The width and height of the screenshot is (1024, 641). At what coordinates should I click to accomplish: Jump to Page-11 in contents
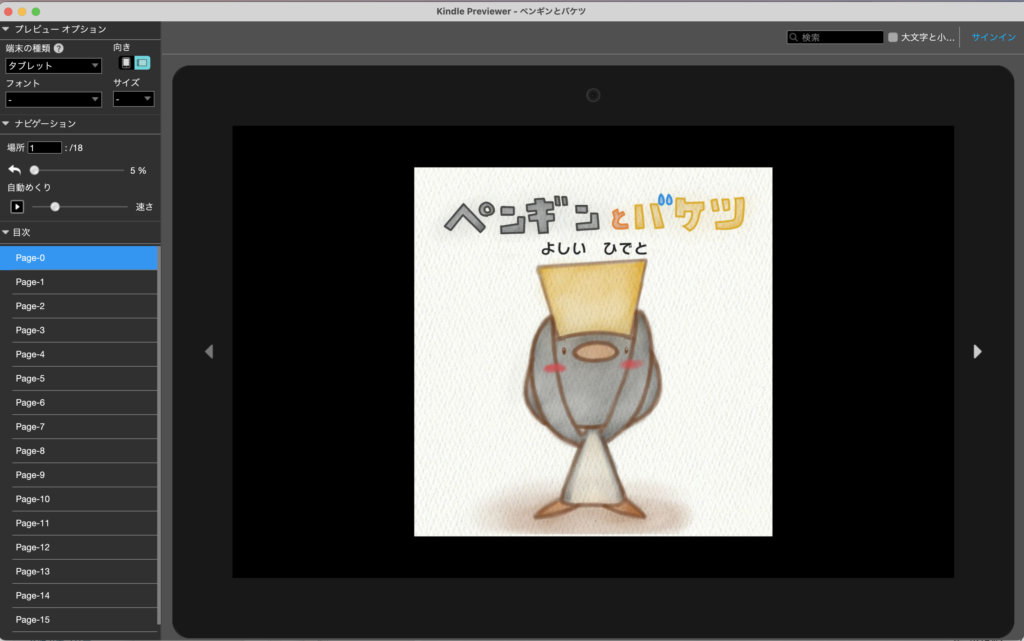(78, 524)
